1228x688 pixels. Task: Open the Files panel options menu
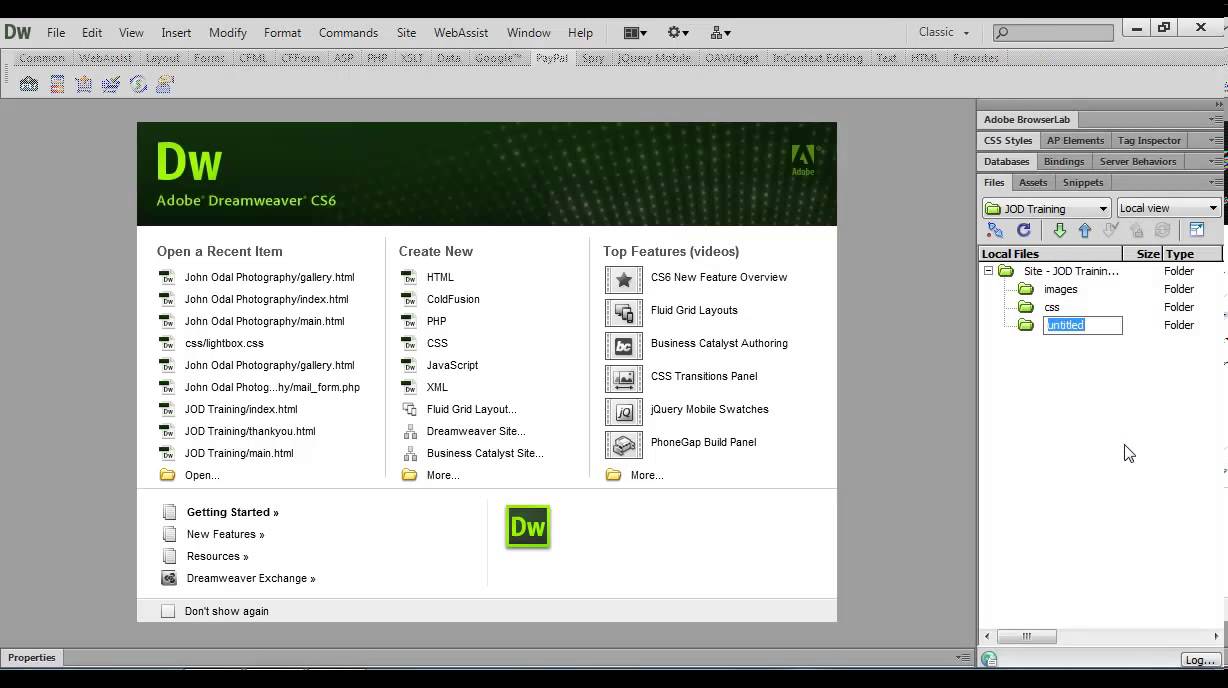1216,182
